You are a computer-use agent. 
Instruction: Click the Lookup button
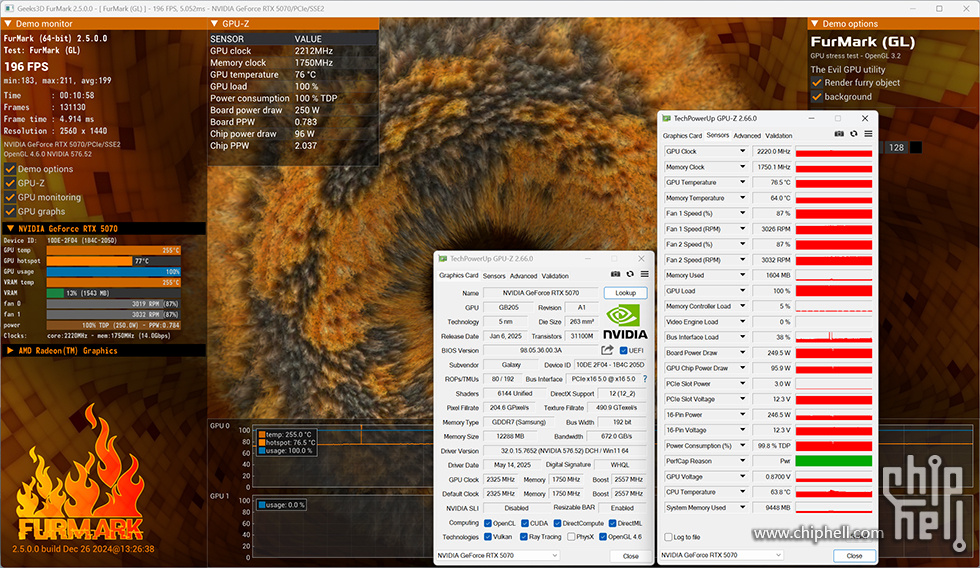pyautogui.click(x=626, y=292)
